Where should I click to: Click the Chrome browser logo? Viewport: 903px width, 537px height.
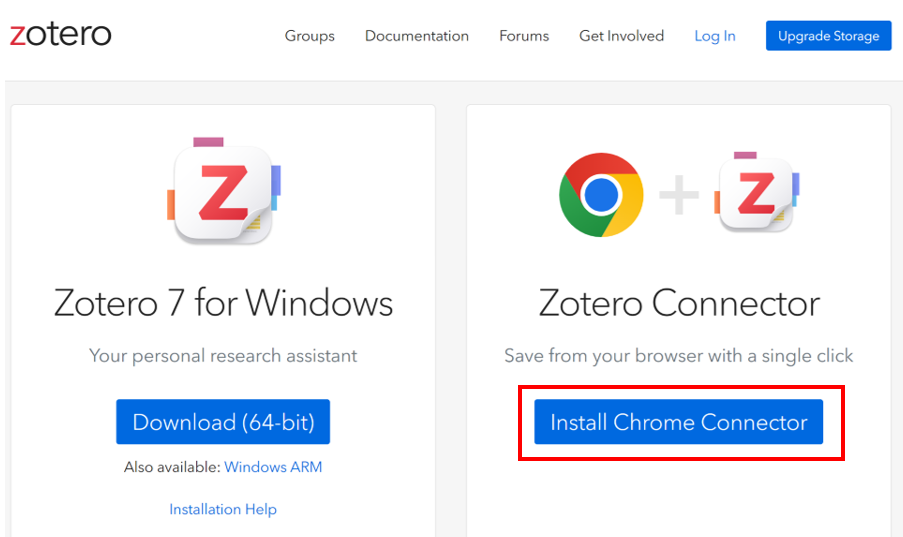(x=601, y=195)
